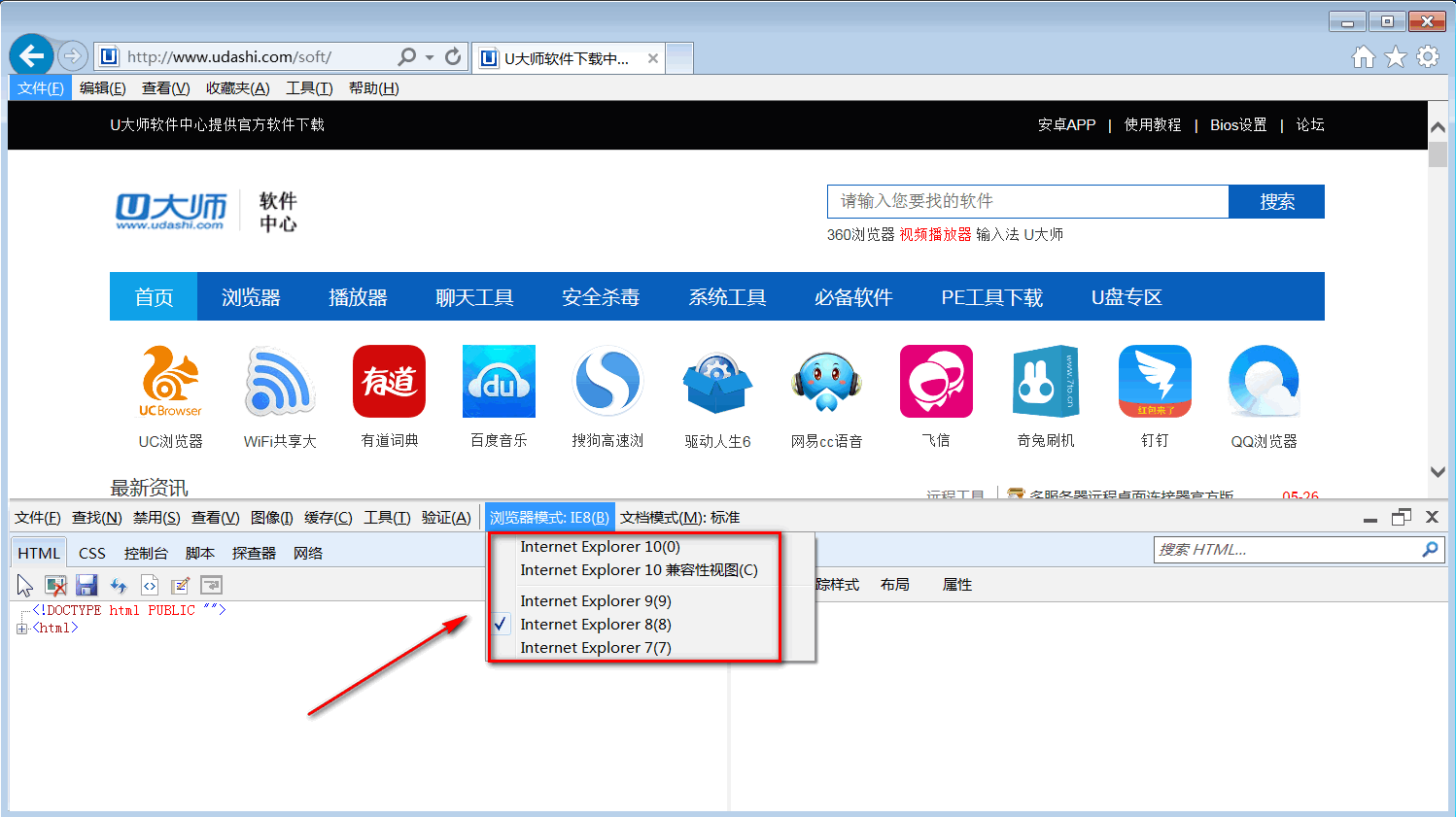Click the 视频播放器 hot search link

click(x=935, y=234)
